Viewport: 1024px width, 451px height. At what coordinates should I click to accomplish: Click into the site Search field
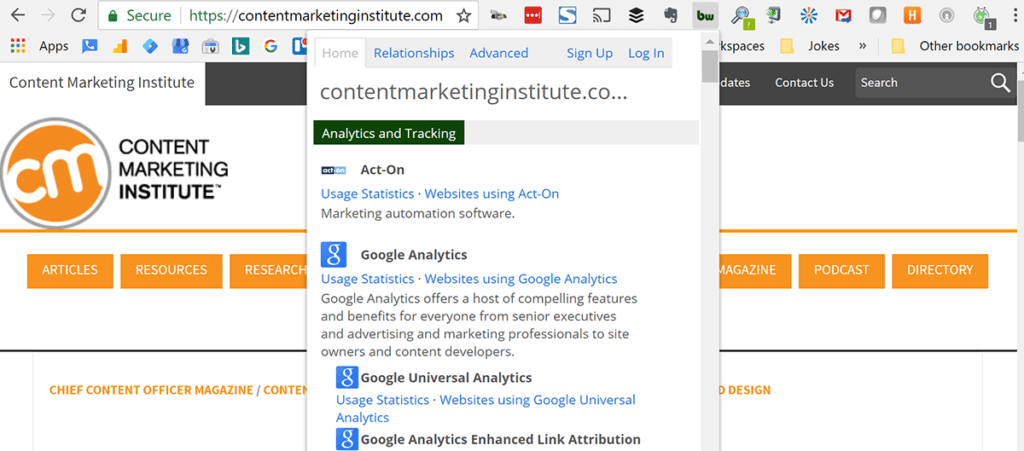coord(920,83)
